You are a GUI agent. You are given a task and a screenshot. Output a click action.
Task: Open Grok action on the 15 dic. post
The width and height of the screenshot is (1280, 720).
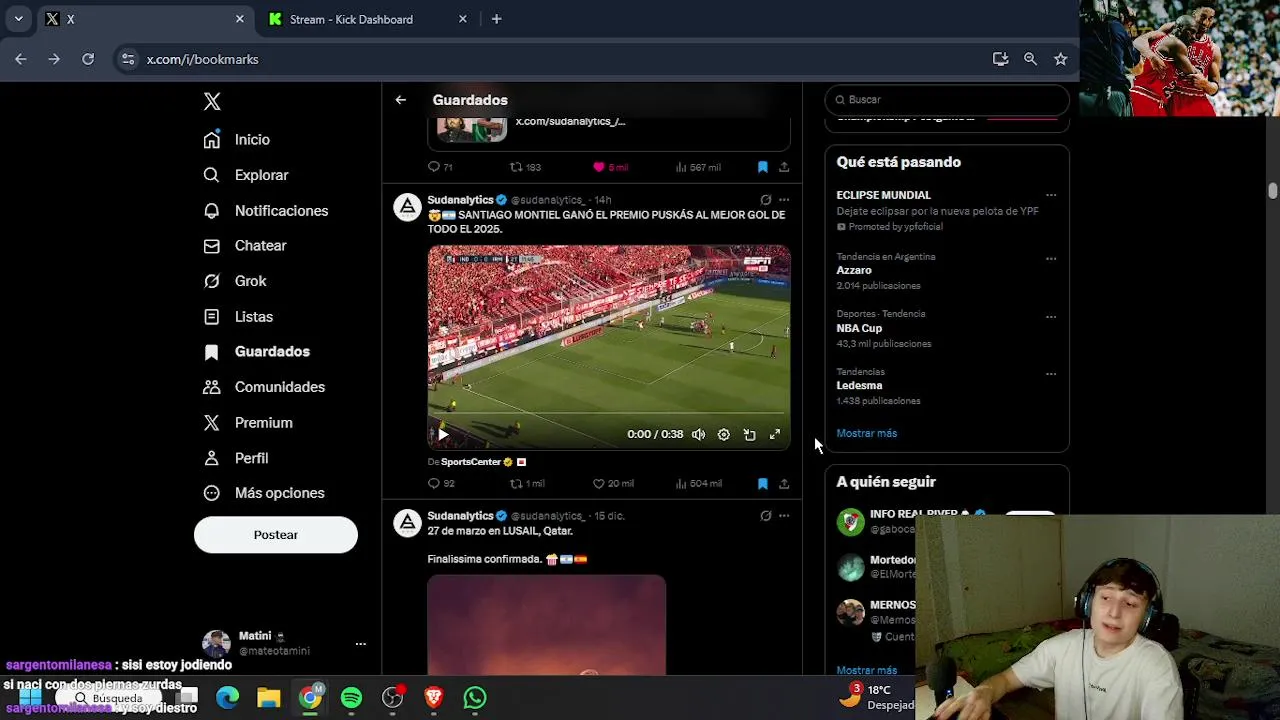coord(766,516)
